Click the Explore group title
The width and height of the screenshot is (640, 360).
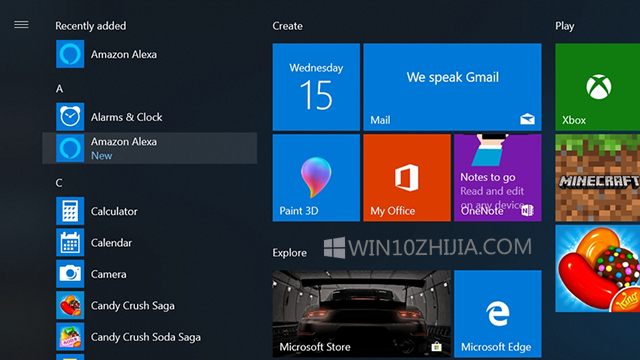pyautogui.click(x=289, y=253)
